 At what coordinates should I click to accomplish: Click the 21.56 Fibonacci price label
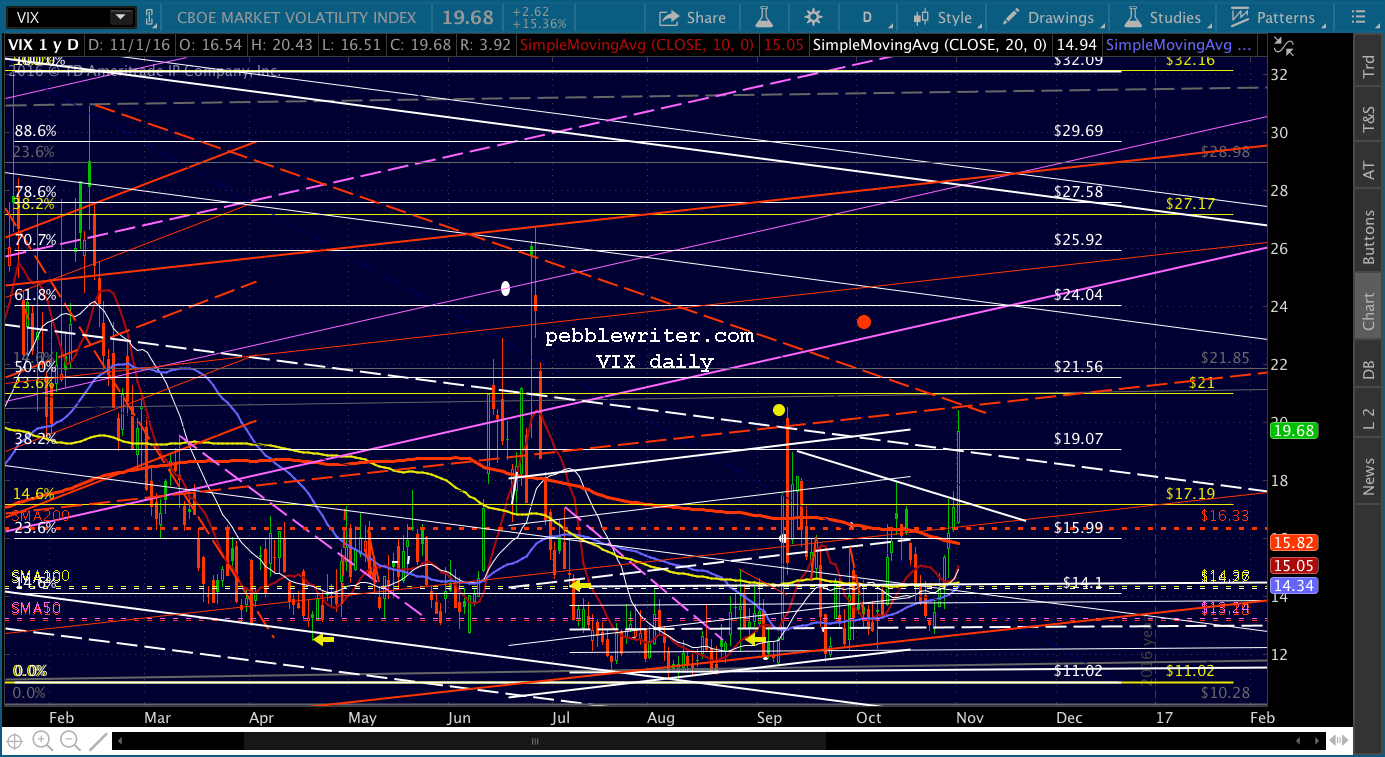click(1079, 367)
